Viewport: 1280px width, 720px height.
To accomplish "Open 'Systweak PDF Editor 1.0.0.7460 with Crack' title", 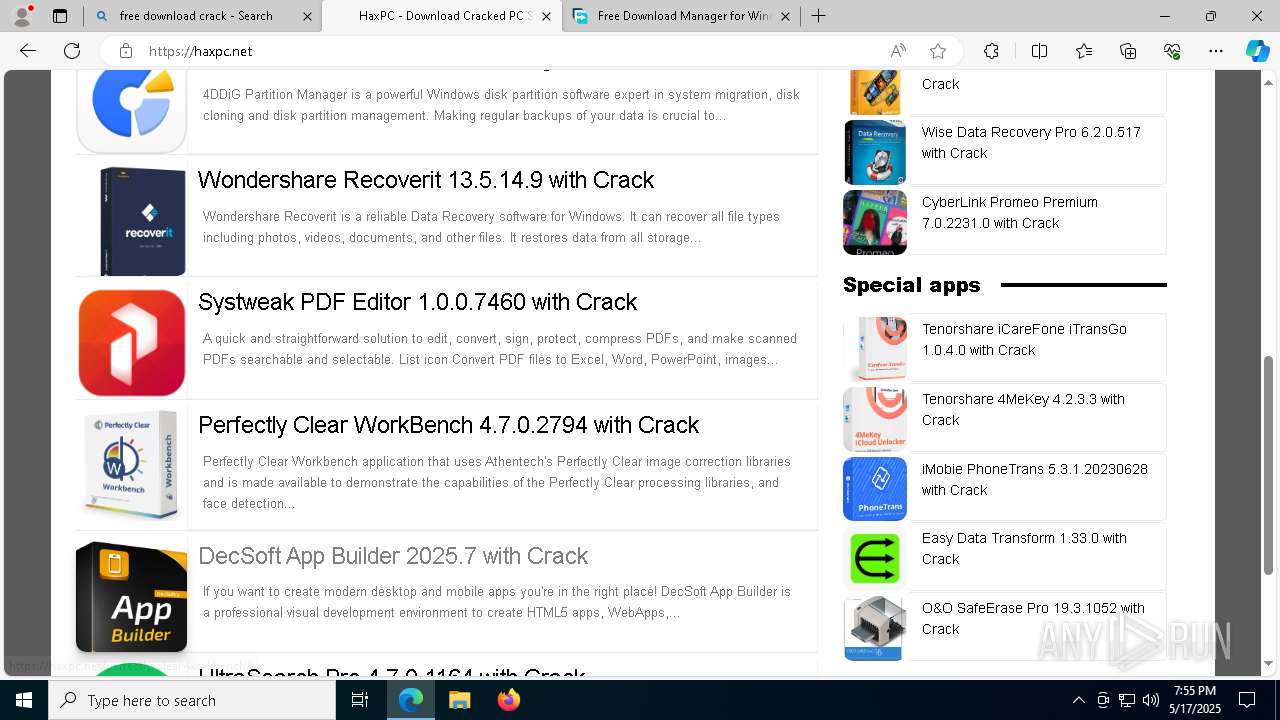I will pyautogui.click(x=418, y=302).
